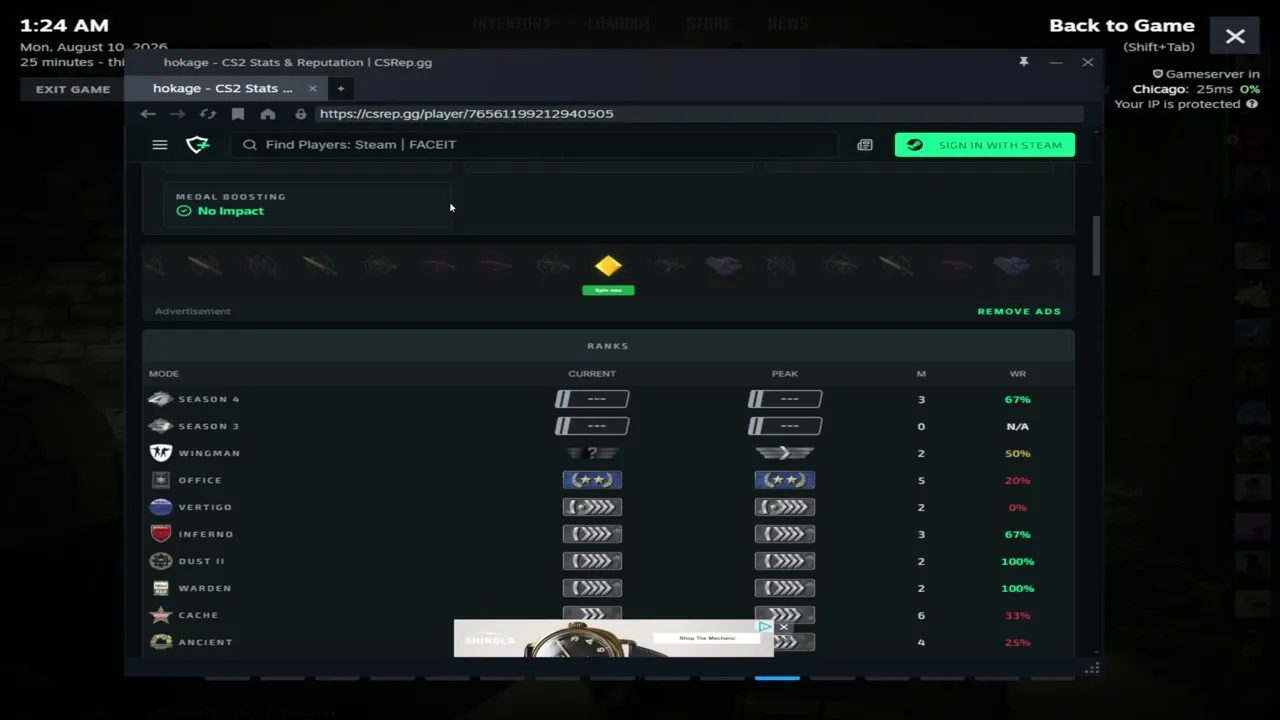Click the Dust II row label
This screenshot has height=720, width=1280.
coord(201,561)
